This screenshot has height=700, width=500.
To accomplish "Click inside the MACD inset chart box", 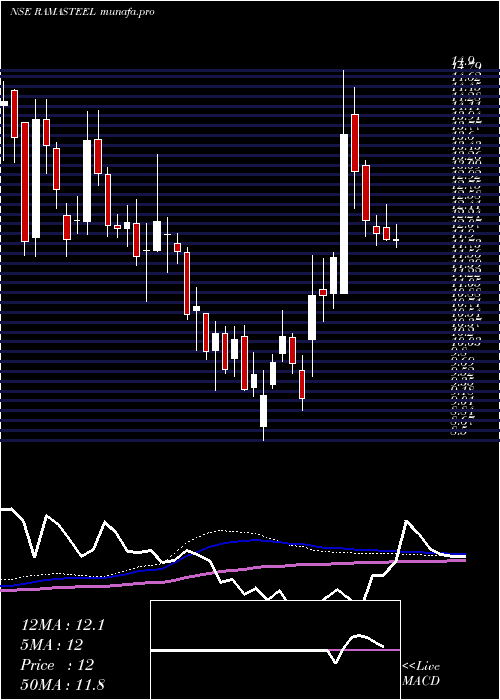I will pos(275,650).
